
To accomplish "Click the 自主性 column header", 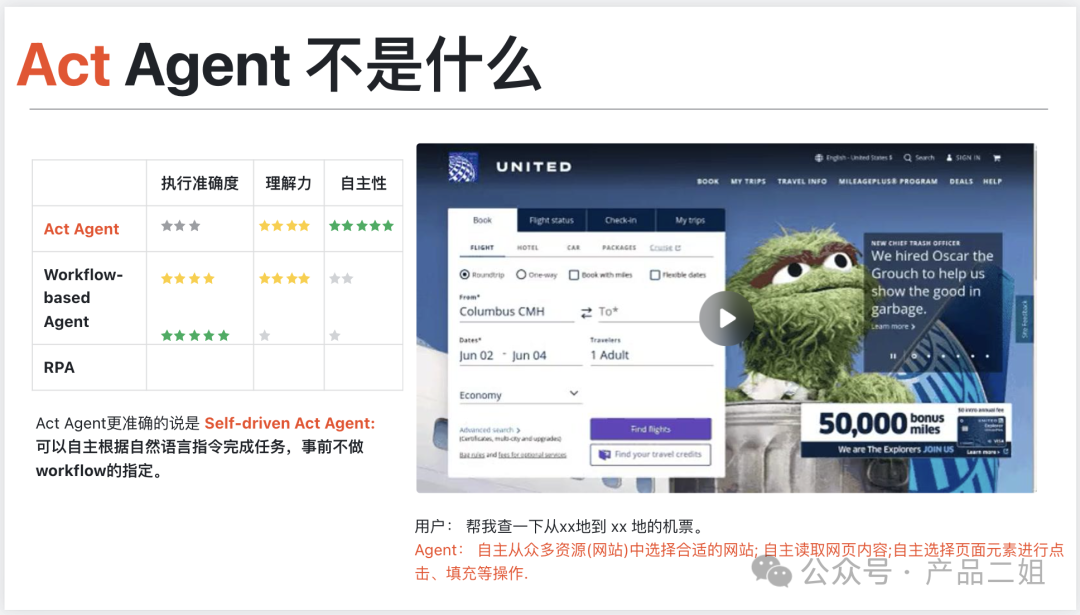I will click(x=364, y=183).
